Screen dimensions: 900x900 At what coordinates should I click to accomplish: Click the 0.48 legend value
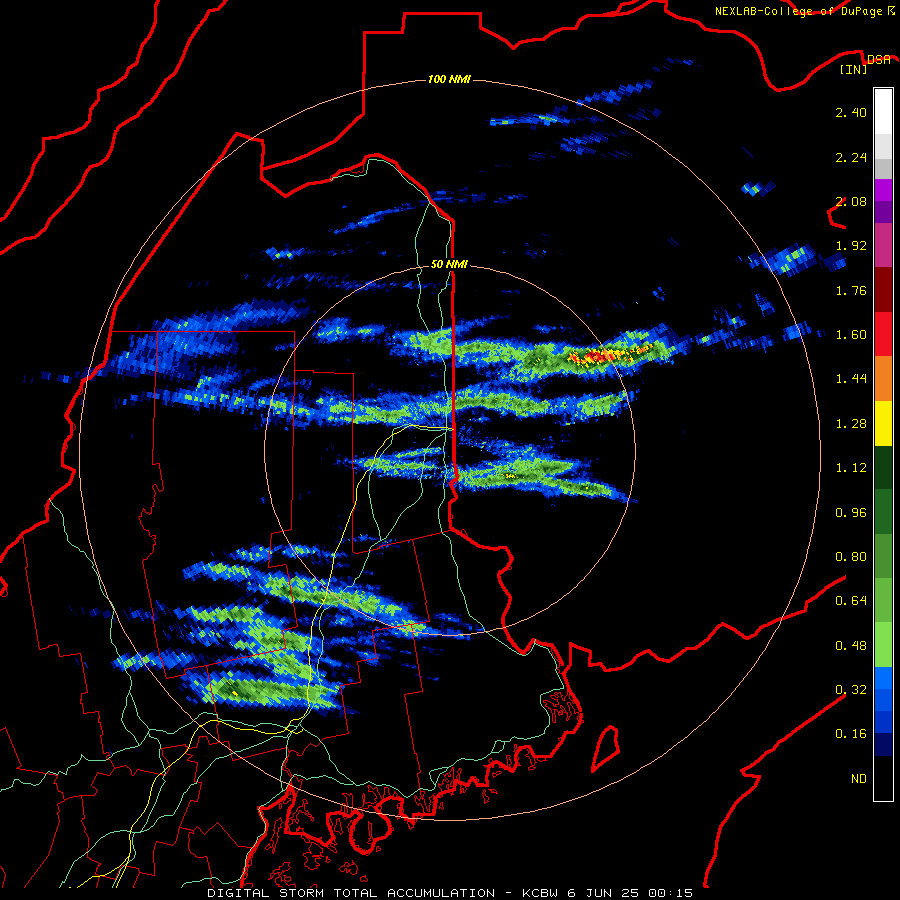(x=851, y=646)
